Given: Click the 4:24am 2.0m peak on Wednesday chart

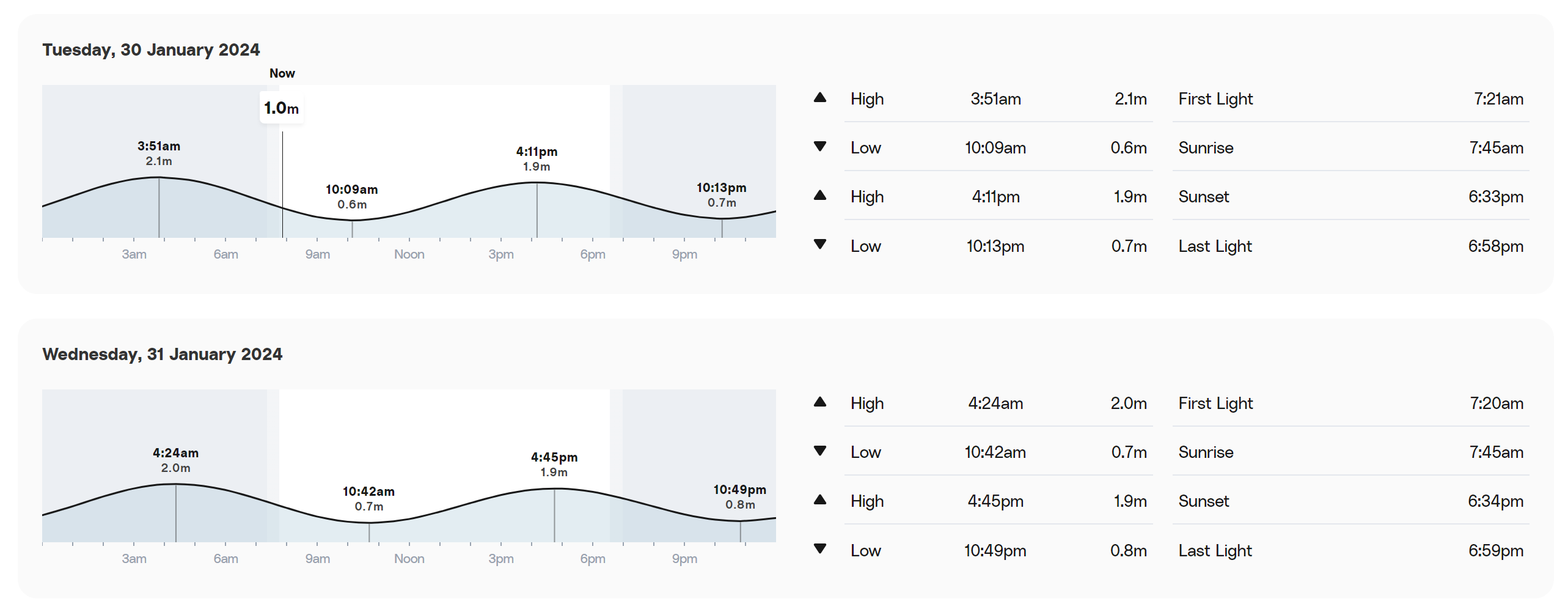Looking at the screenshot, I should 176,460.
